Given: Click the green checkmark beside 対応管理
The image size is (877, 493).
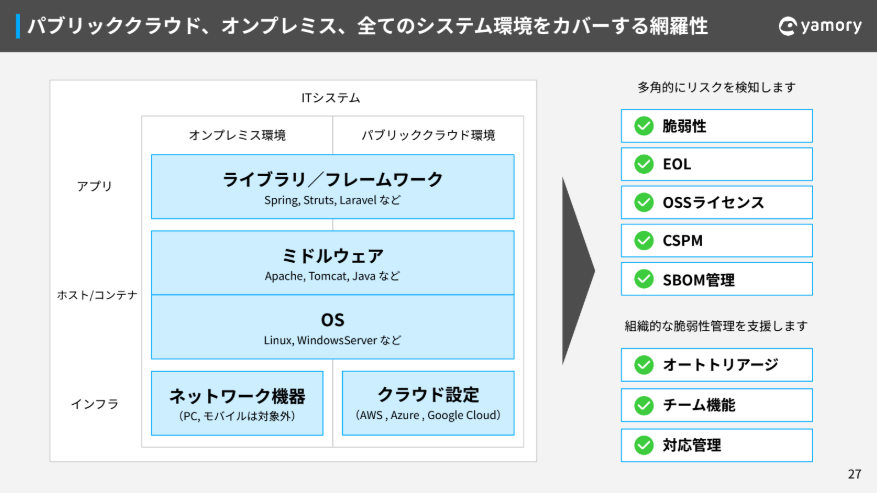Looking at the screenshot, I should pyautogui.click(x=643, y=445).
